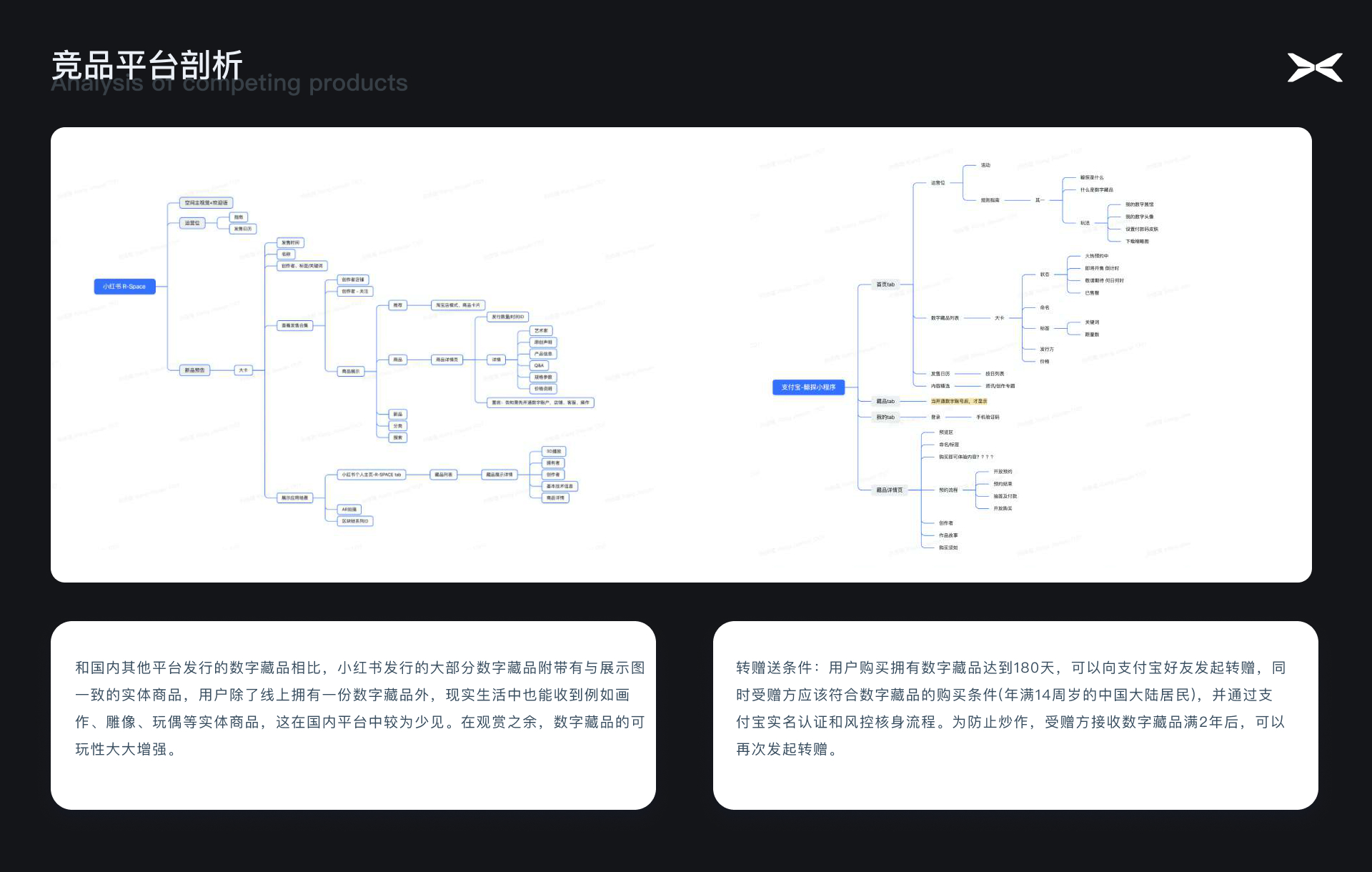Viewport: 1372px width, 872px height.
Task: Click the 我的tab node
Action: pos(885,417)
